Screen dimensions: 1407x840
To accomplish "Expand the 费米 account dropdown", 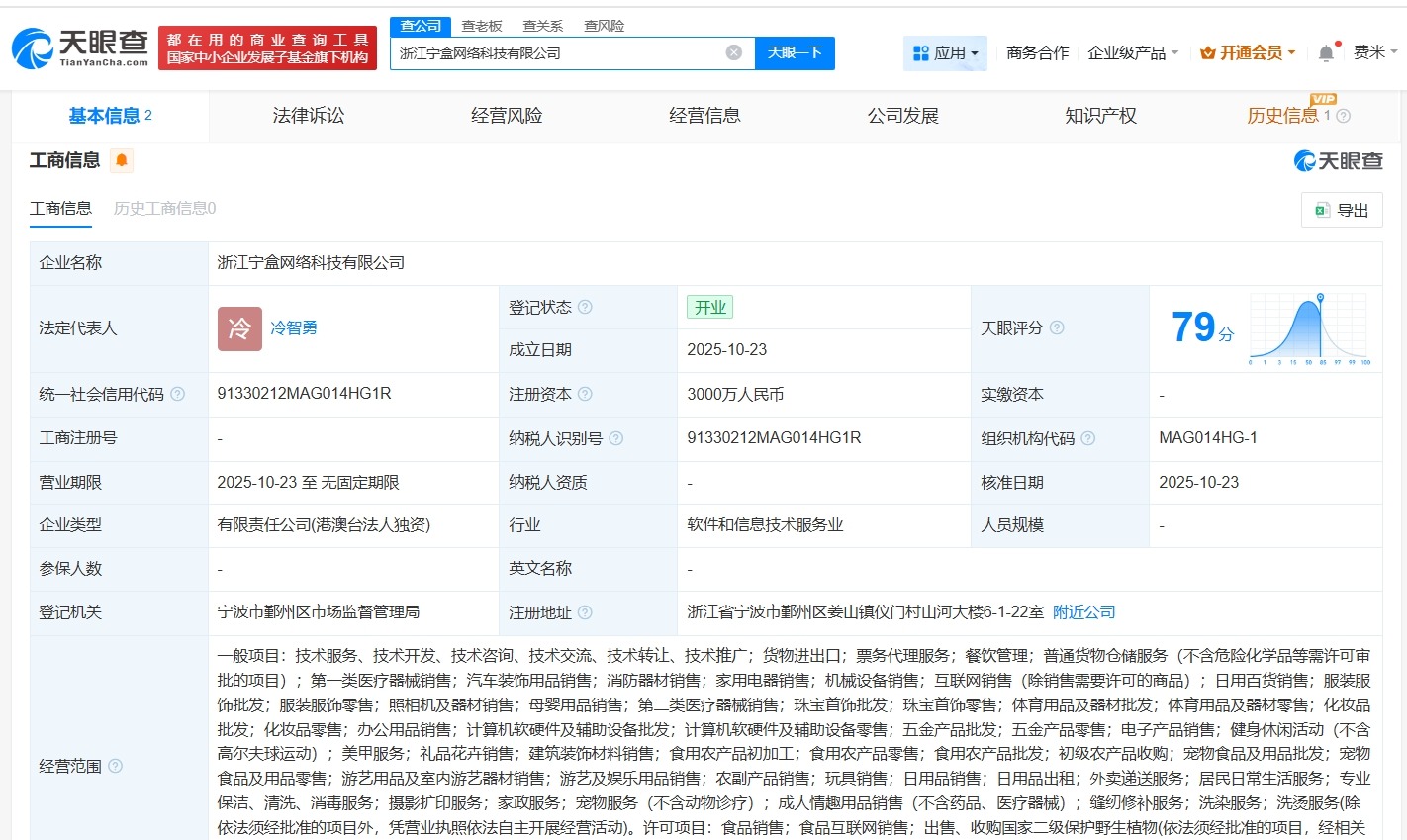I will pos(1373,52).
